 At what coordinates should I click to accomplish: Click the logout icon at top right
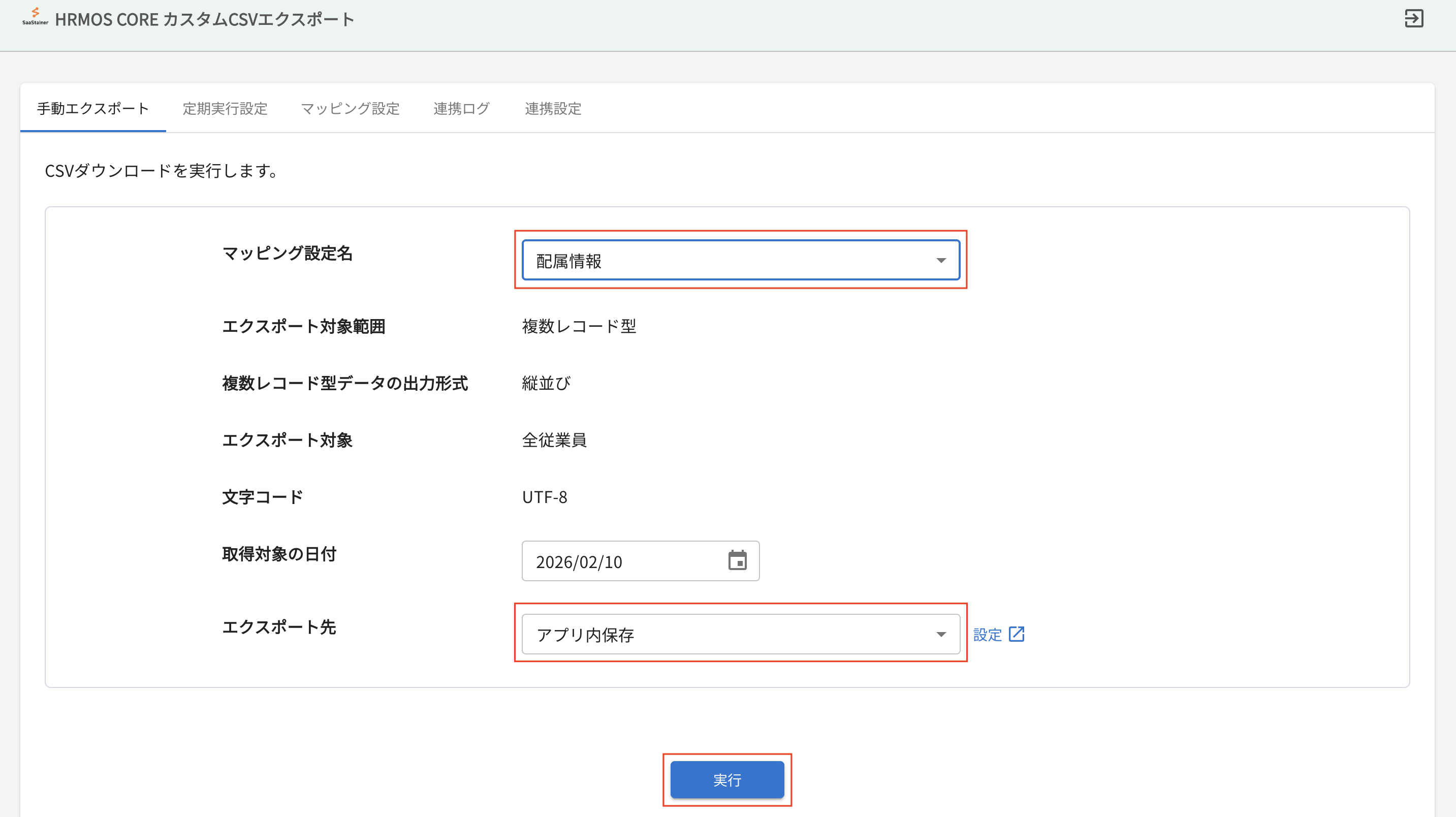[x=1414, y=19]
